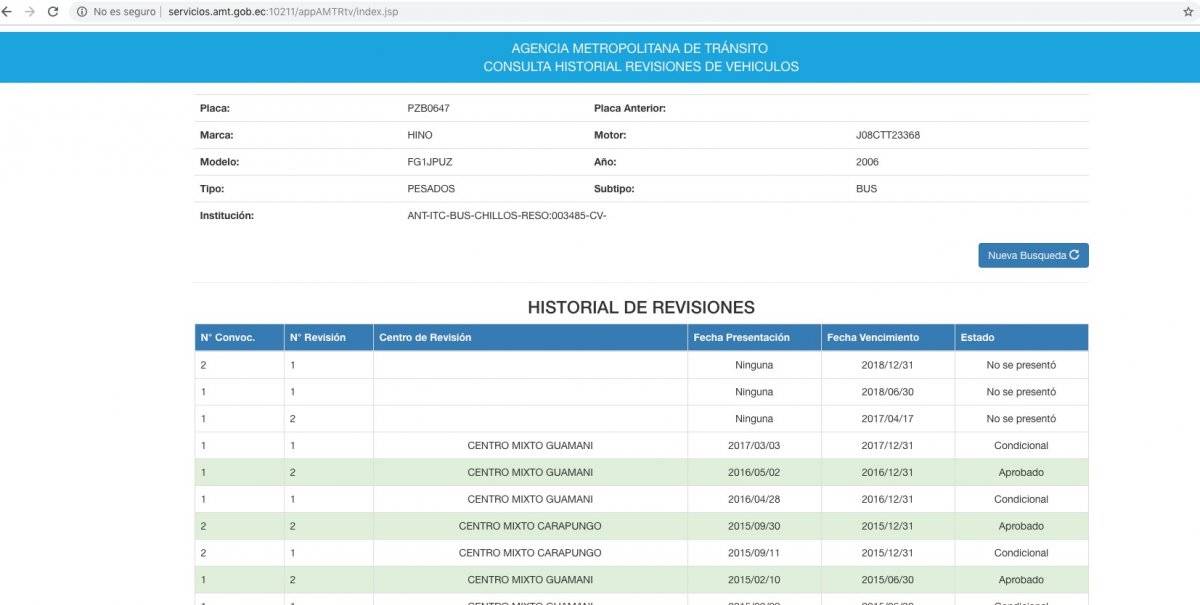Click presentation date 2015/09/11

pyautogui.click(x=754, y=553)
